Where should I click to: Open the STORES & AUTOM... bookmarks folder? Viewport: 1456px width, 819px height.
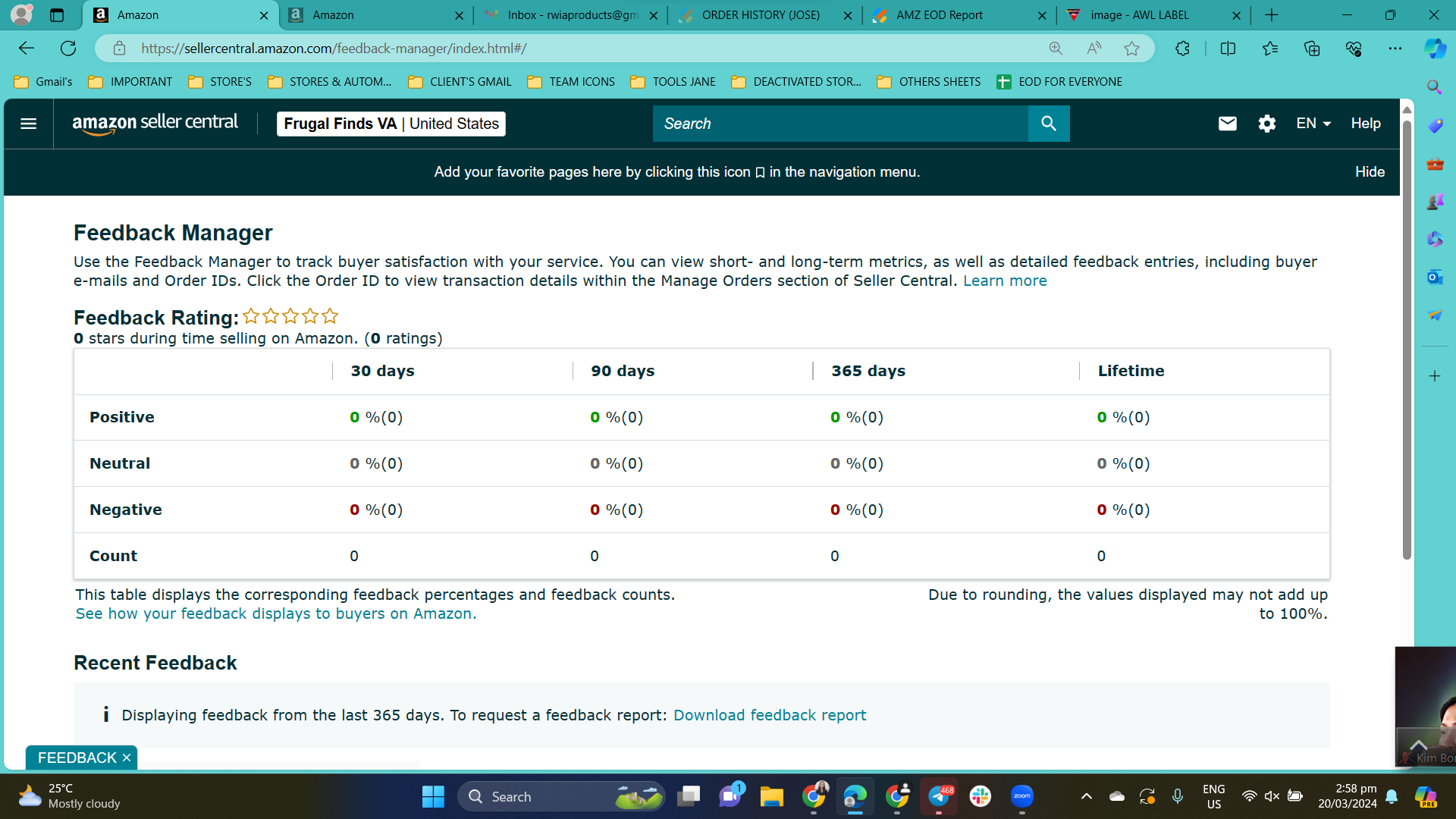coord(330,82)
